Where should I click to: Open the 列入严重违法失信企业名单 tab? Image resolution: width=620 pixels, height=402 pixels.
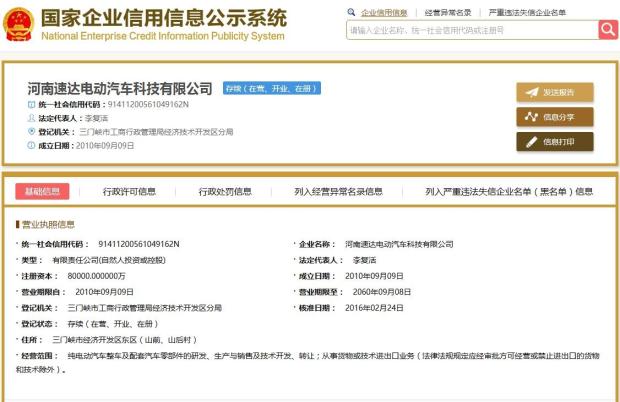[x=509, y=192]
